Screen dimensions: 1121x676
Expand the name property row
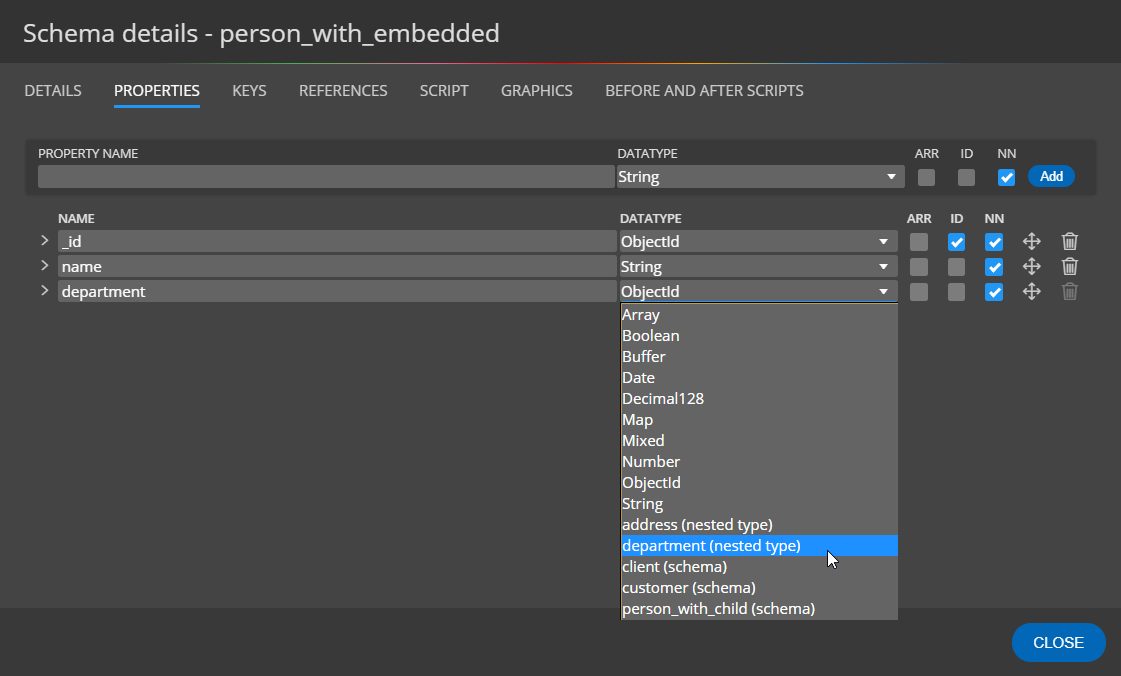[44, 266]
